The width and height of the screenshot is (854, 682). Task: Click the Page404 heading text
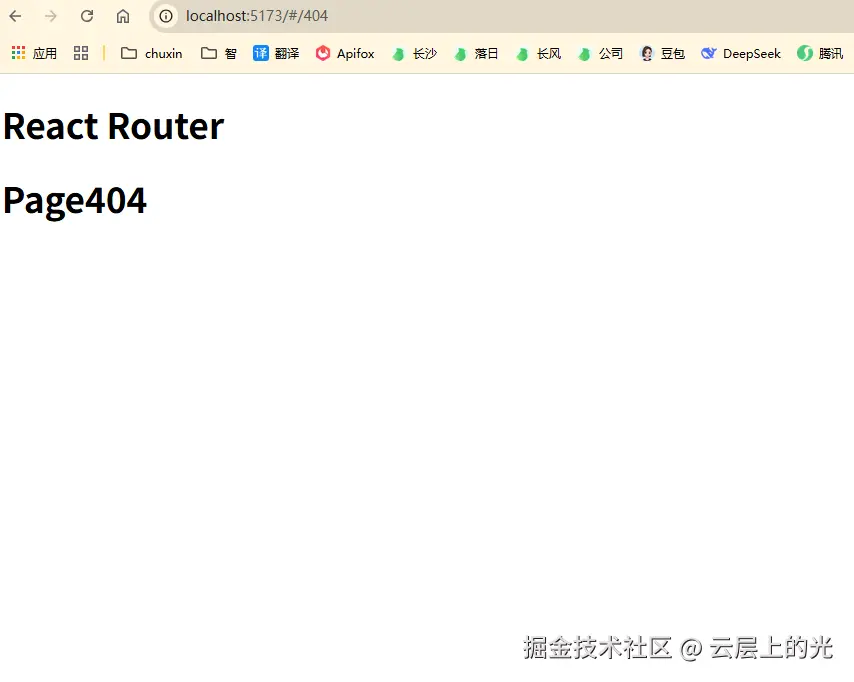point(75,201)
